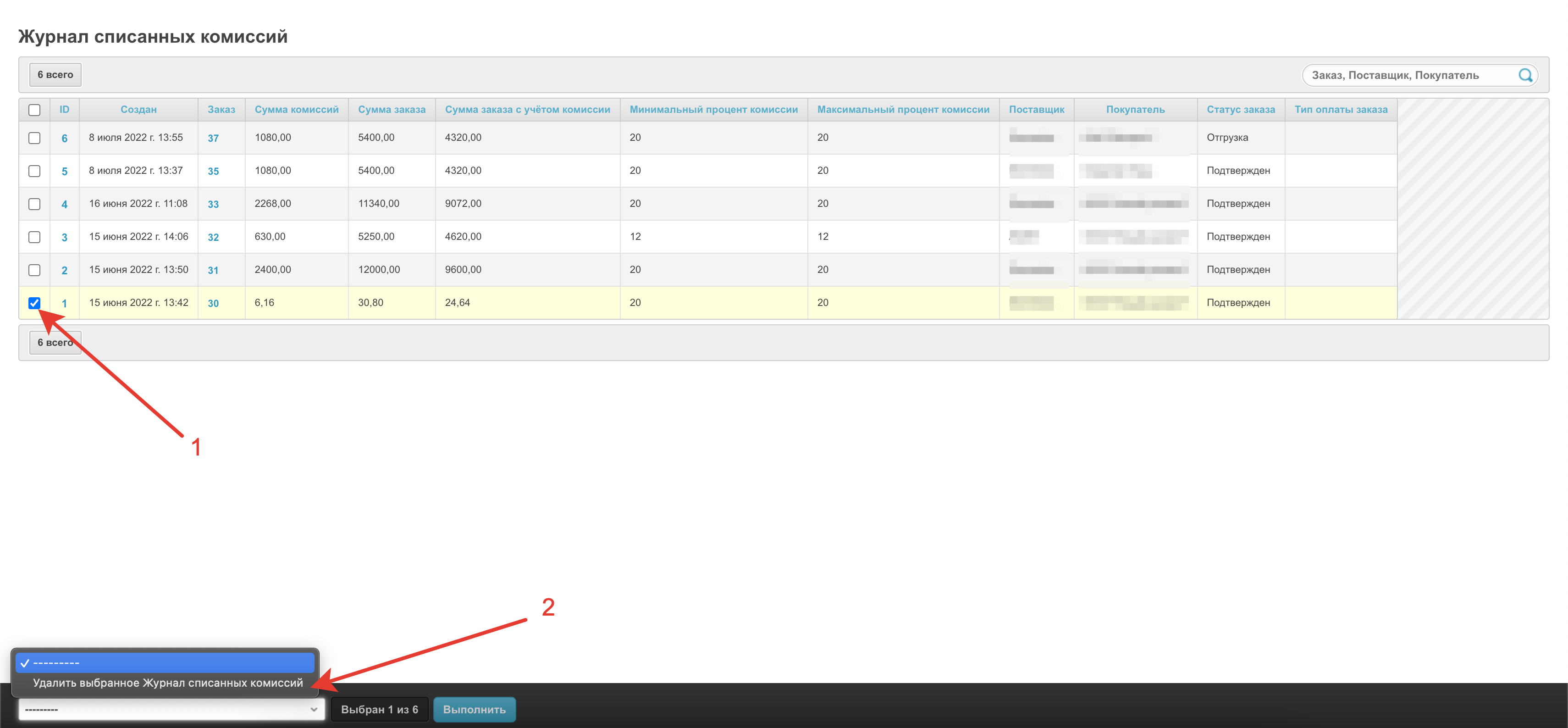Screen dimensions: 1568x728
Task: Select the dashed empty option in menu
Action: click(164, 662)
